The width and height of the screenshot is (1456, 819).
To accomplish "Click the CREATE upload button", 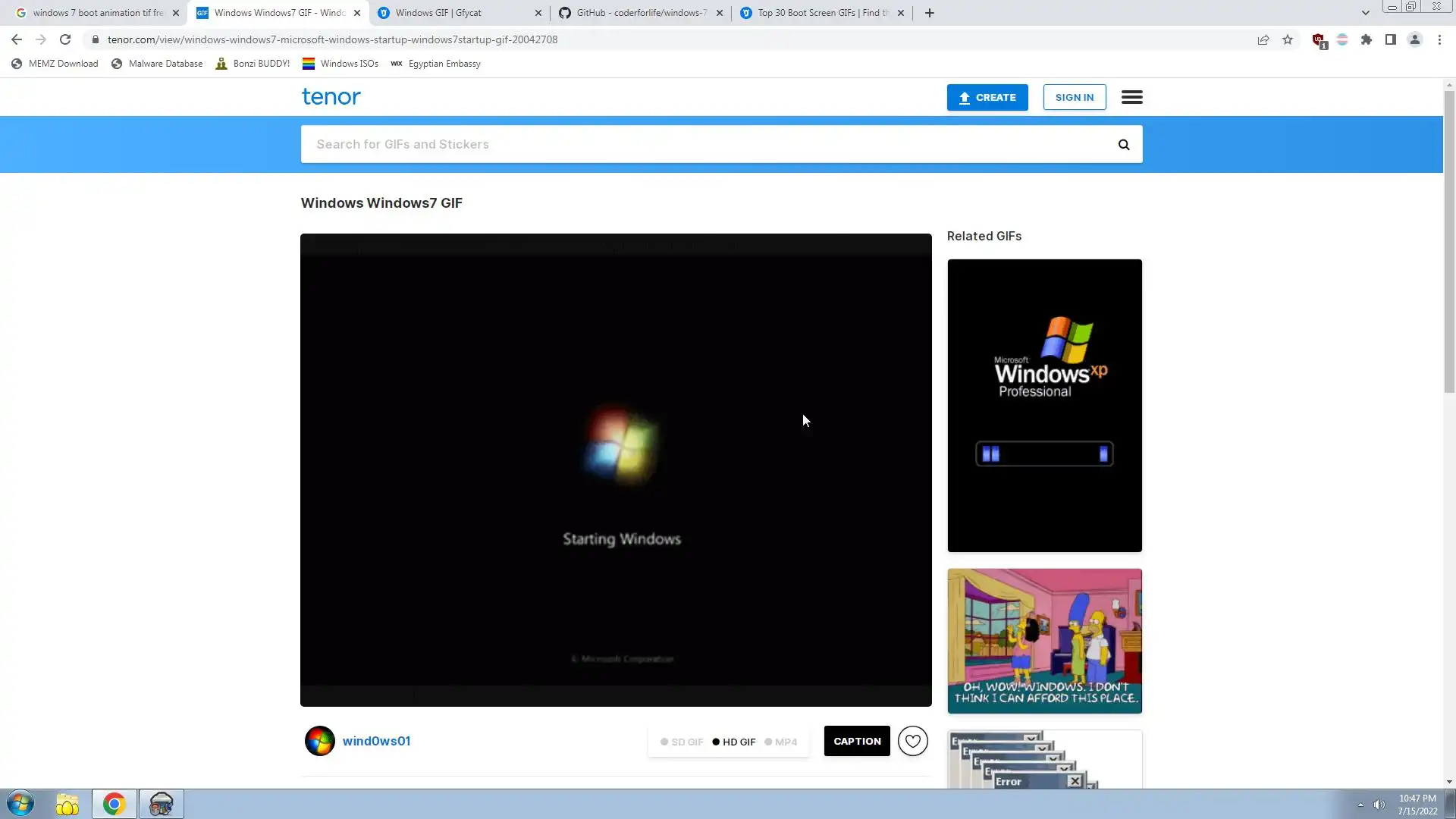I will (x=987, y=97).
